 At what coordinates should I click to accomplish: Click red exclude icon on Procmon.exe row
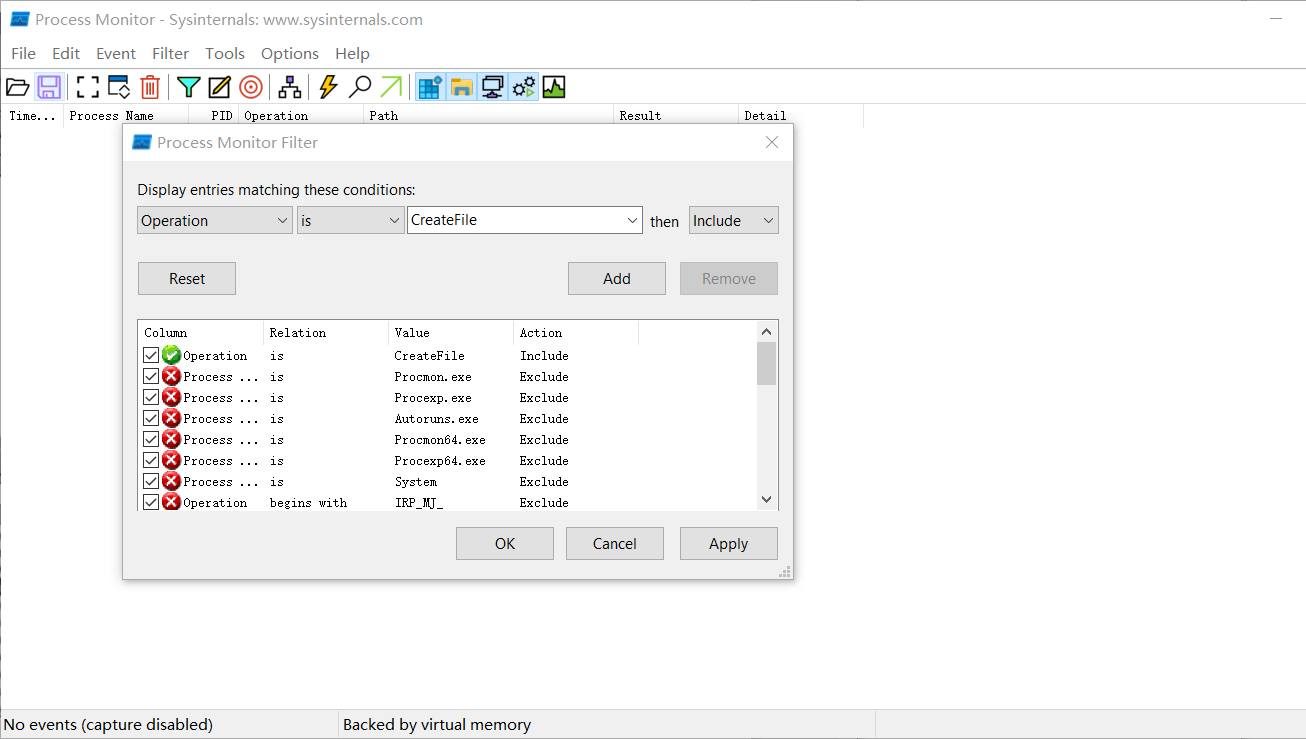click(x=171, y=376)
